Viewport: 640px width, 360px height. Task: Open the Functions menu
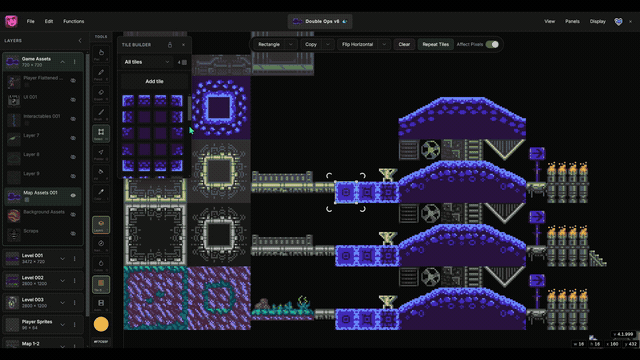(x=73, y=21)
